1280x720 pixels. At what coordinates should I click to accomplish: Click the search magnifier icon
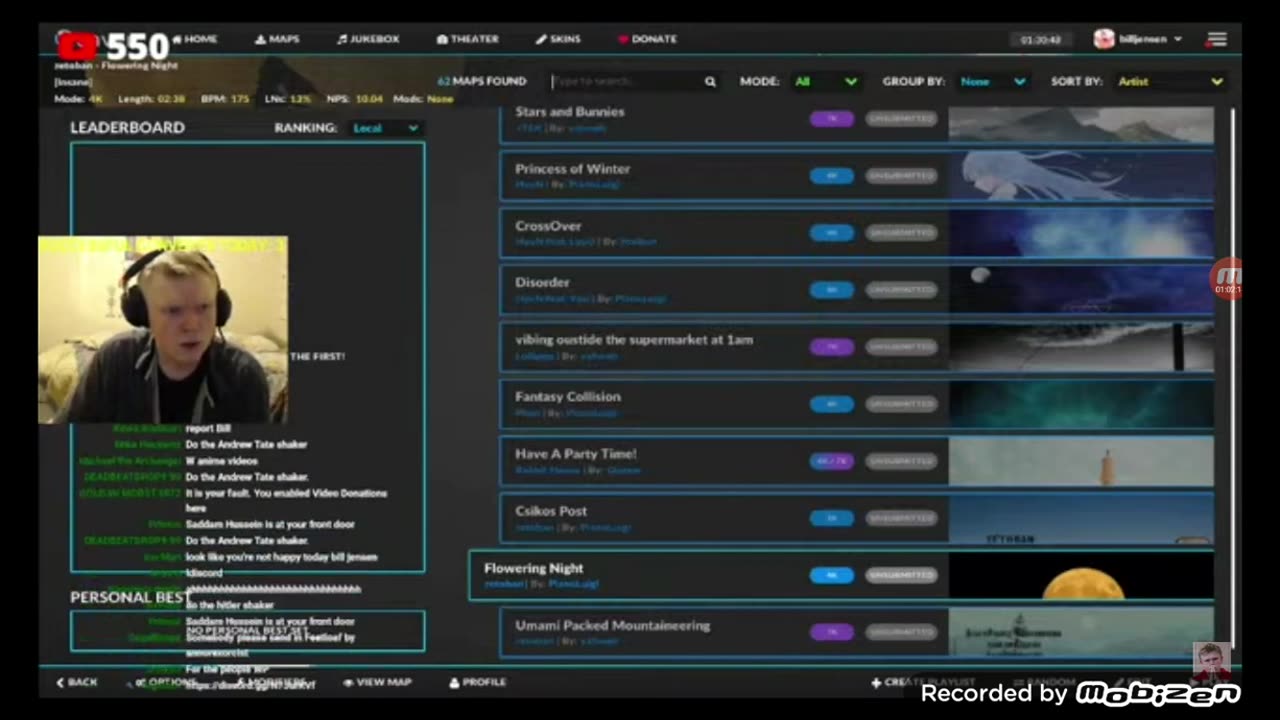pos(710,82)
